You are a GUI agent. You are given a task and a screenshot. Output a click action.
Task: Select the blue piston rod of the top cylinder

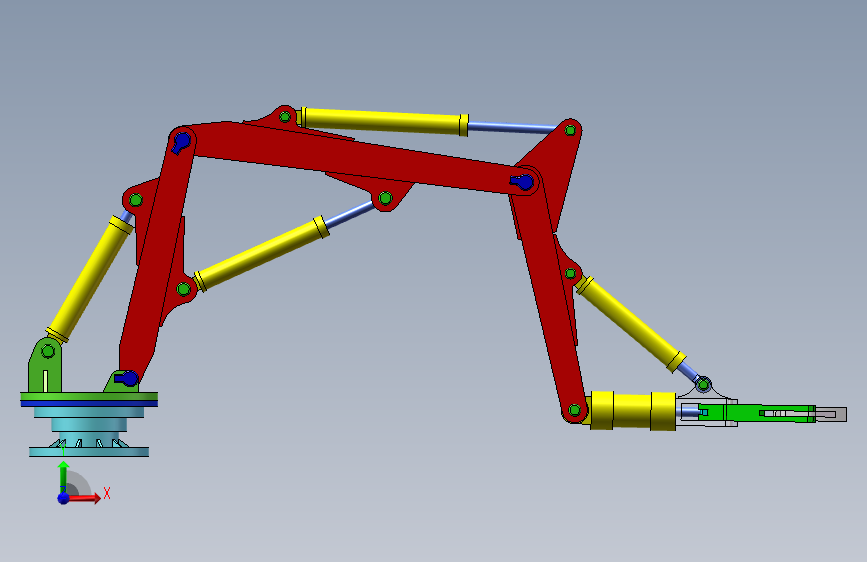pos(513,128)
